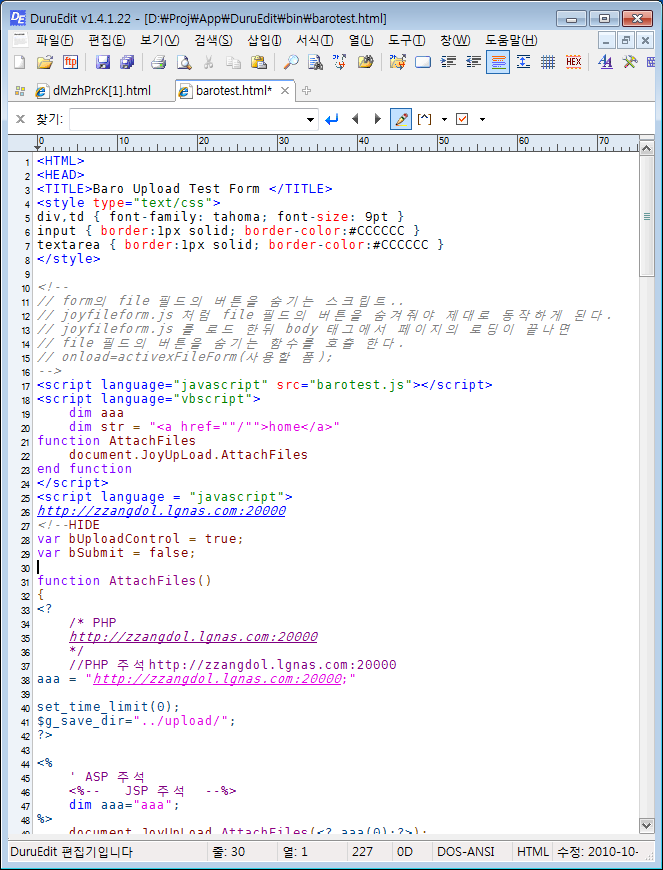Close the find bar
Image resolution: width=663 pixels, height=870 pixels.
pyautogui.click(x=21, y=119)
